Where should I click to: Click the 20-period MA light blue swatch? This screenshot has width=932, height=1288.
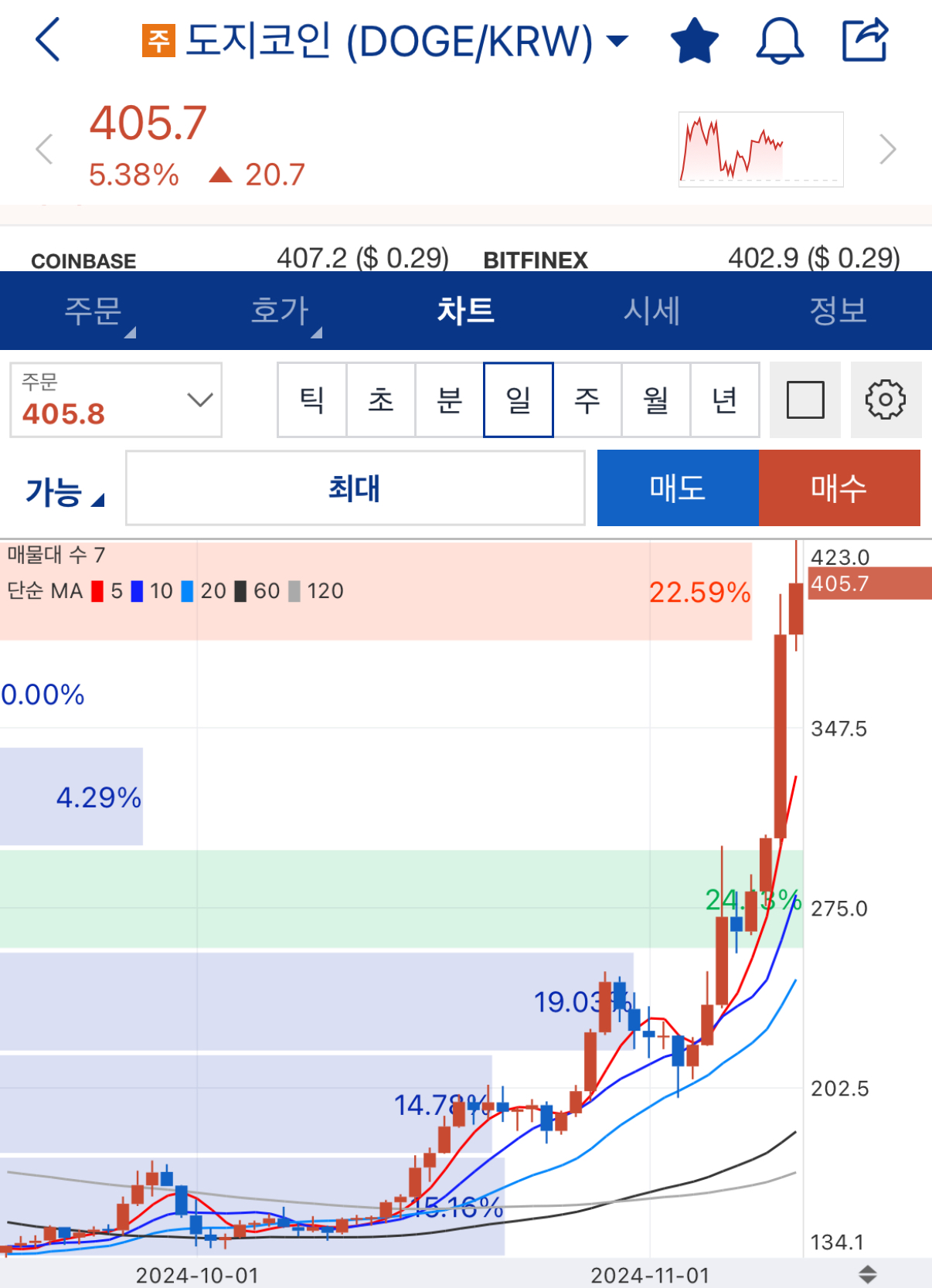click(x=187, y=591)
